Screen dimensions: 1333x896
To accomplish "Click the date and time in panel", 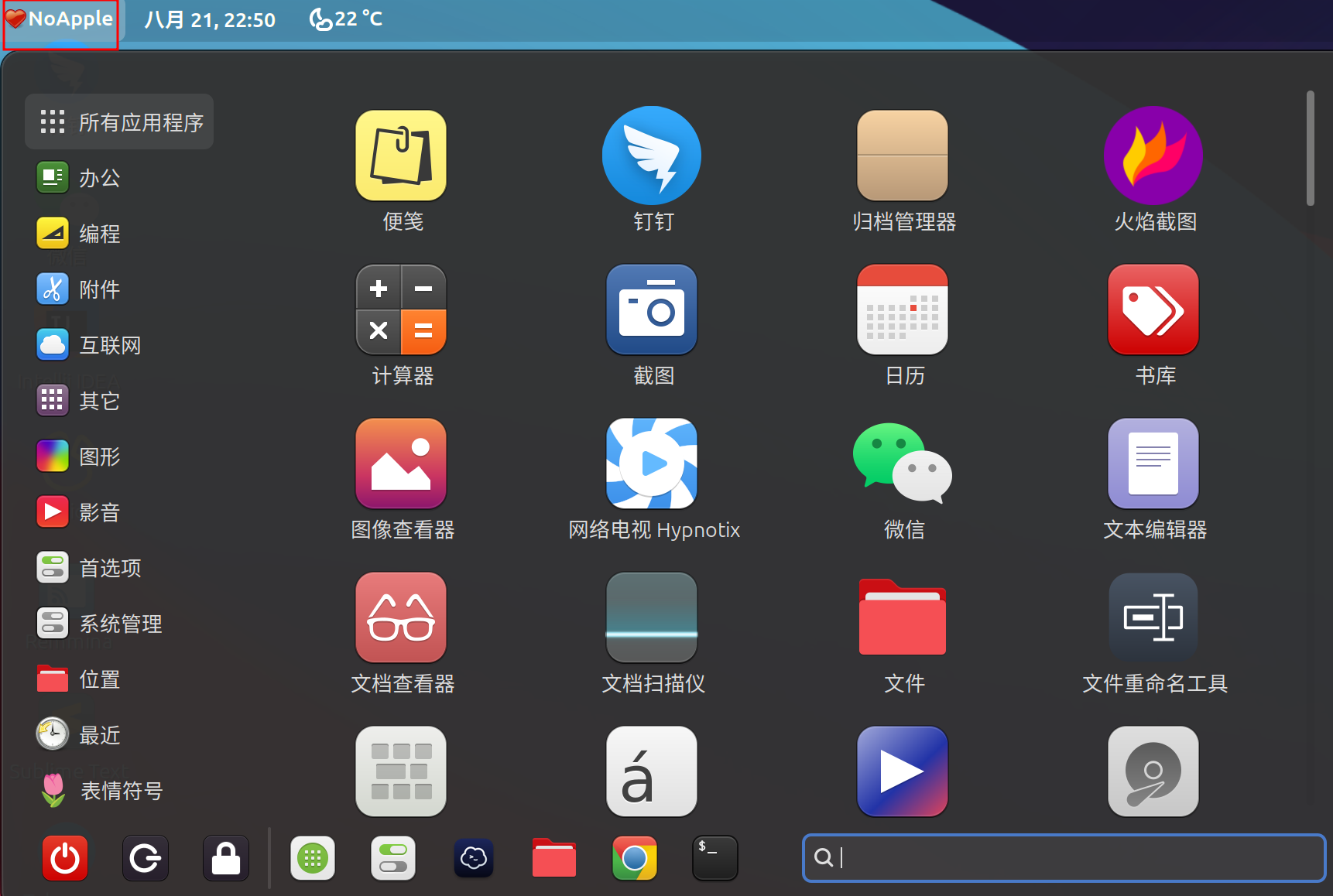I will click(x=210, y=19).
